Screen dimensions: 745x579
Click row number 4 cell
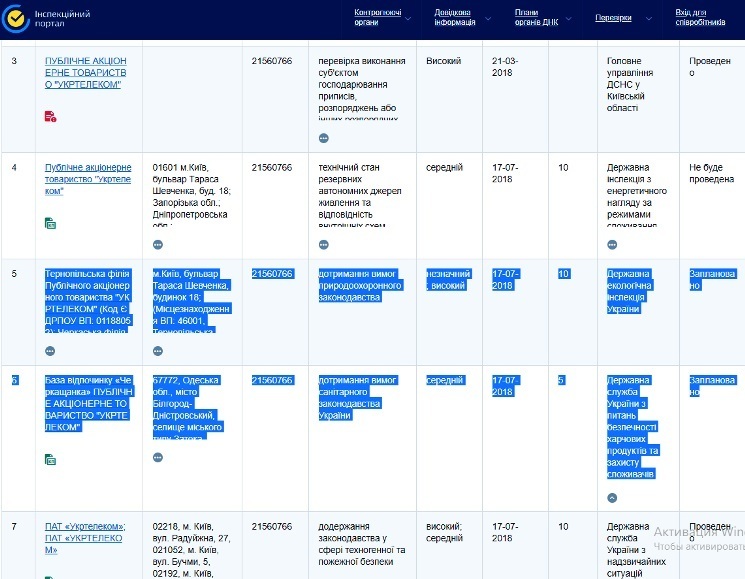pos(14,167)
